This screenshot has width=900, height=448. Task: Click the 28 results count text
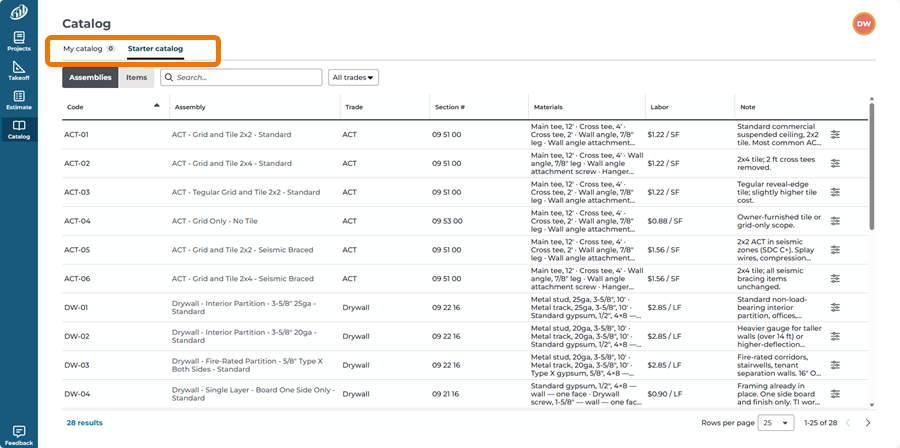click(84, 423)
